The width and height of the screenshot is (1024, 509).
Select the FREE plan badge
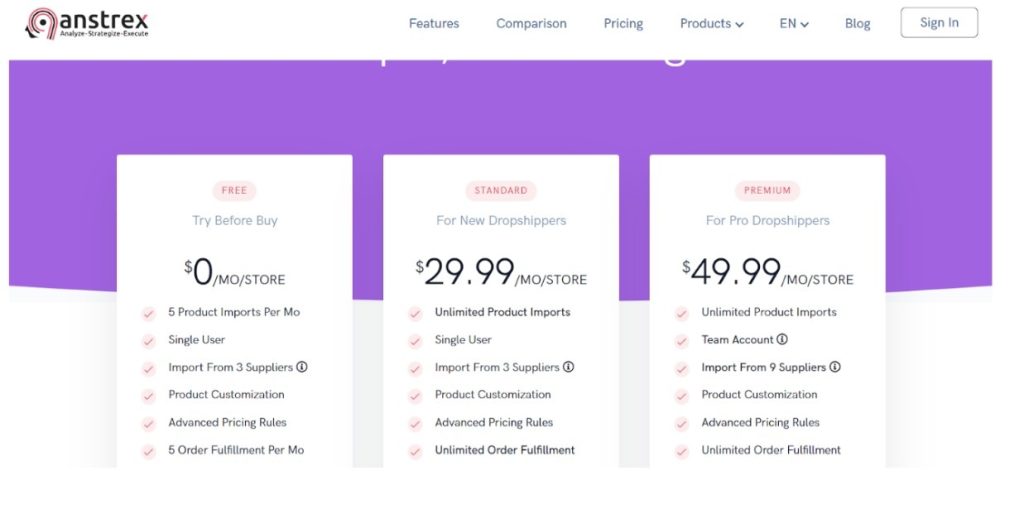(x=234, y=191)
